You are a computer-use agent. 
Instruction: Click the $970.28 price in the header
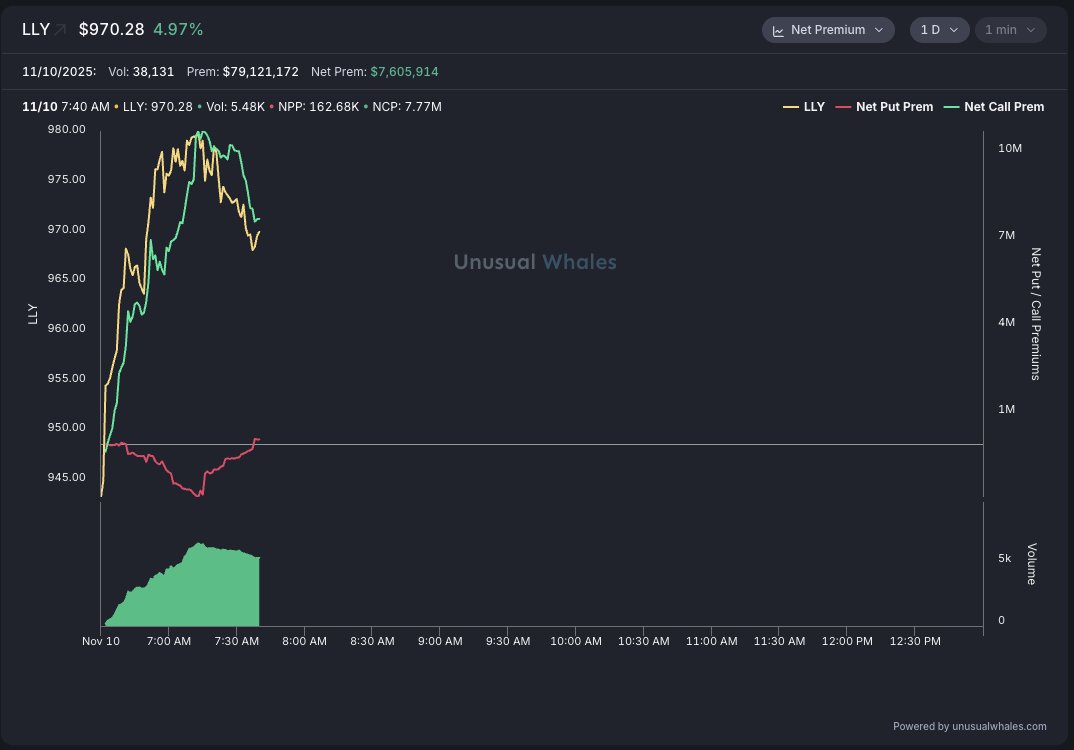[112, 30]
